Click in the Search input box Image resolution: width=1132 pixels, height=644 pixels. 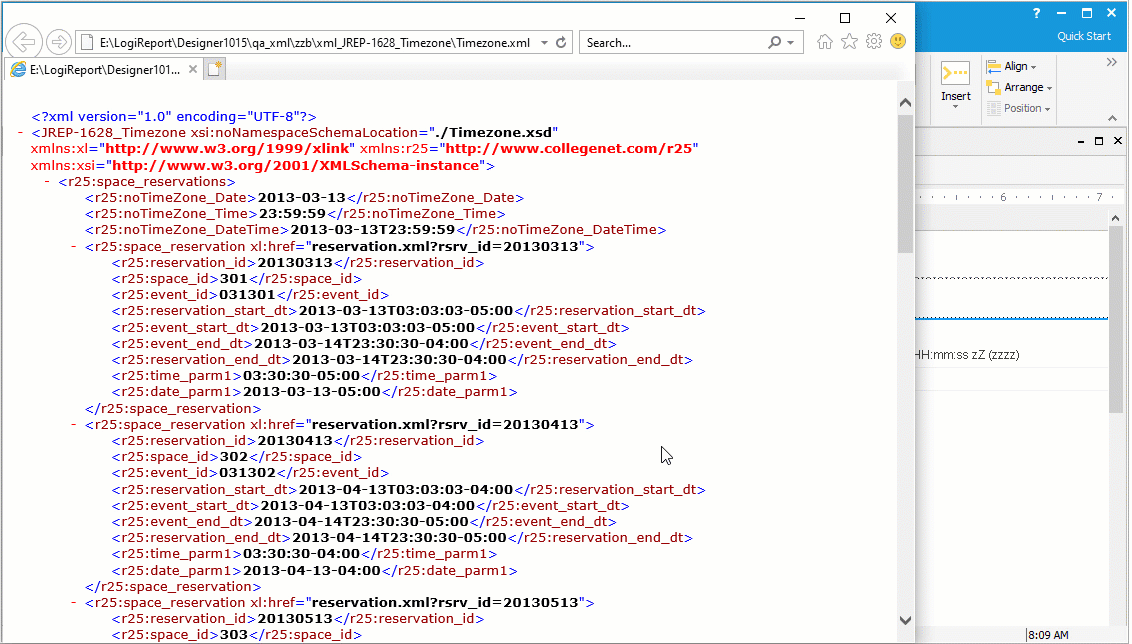tap(670, 43)
